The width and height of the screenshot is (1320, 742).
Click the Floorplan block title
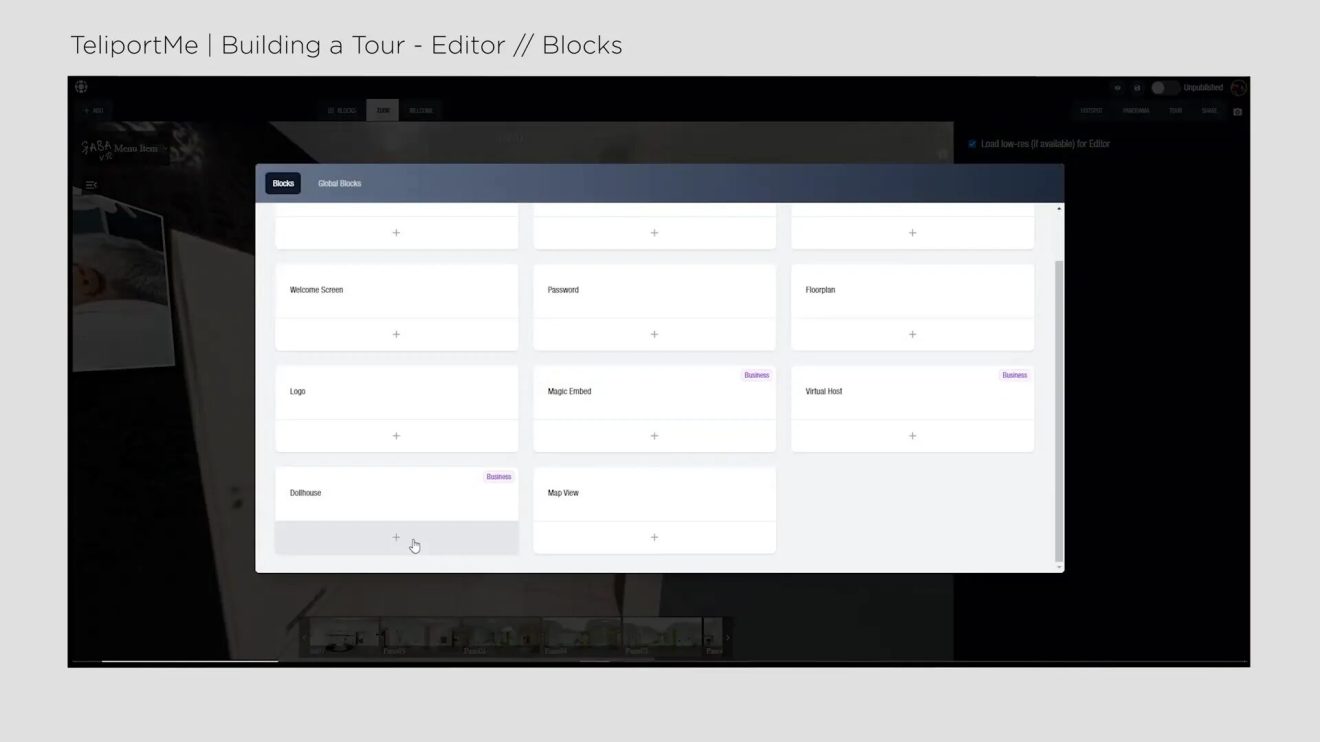click(820, 290)
